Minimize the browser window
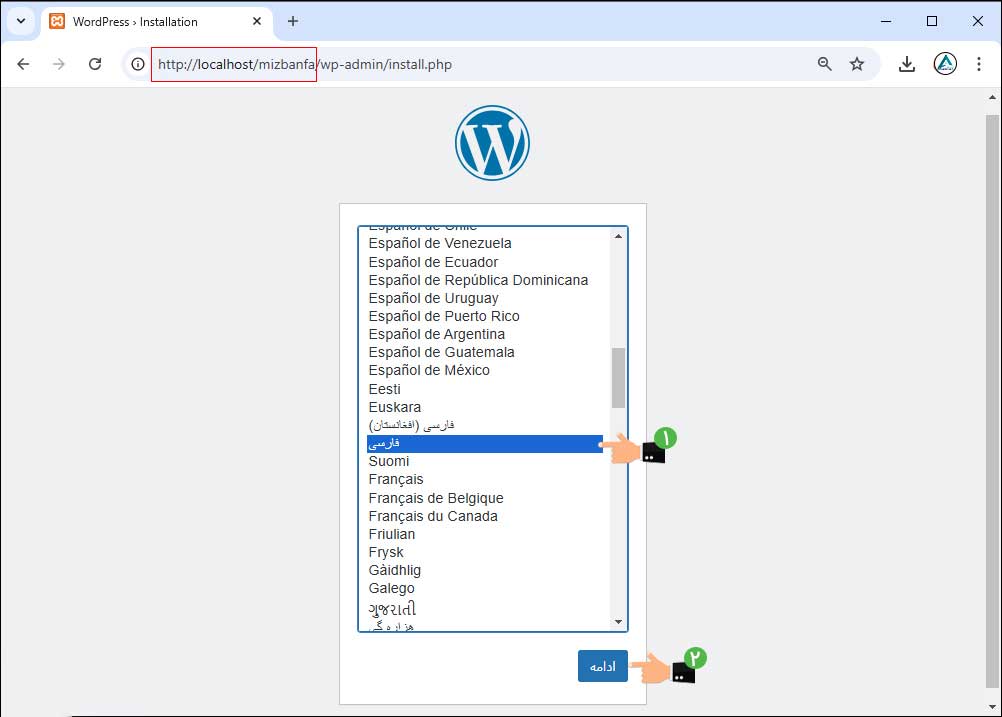1002x717 pixels. coord(886,21)
